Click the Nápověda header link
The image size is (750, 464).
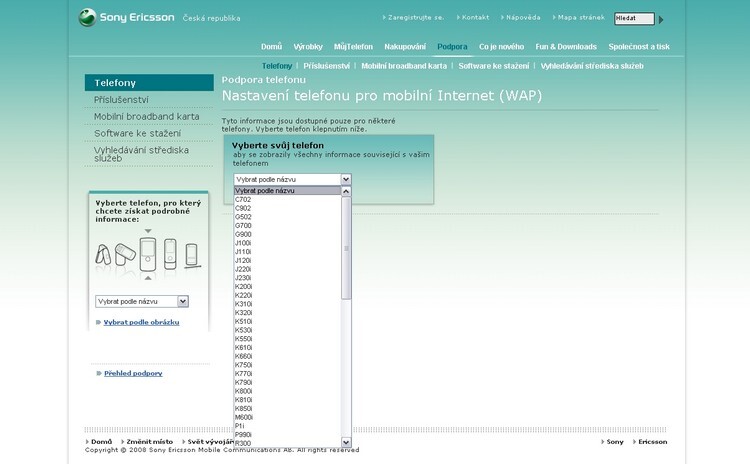523,17
